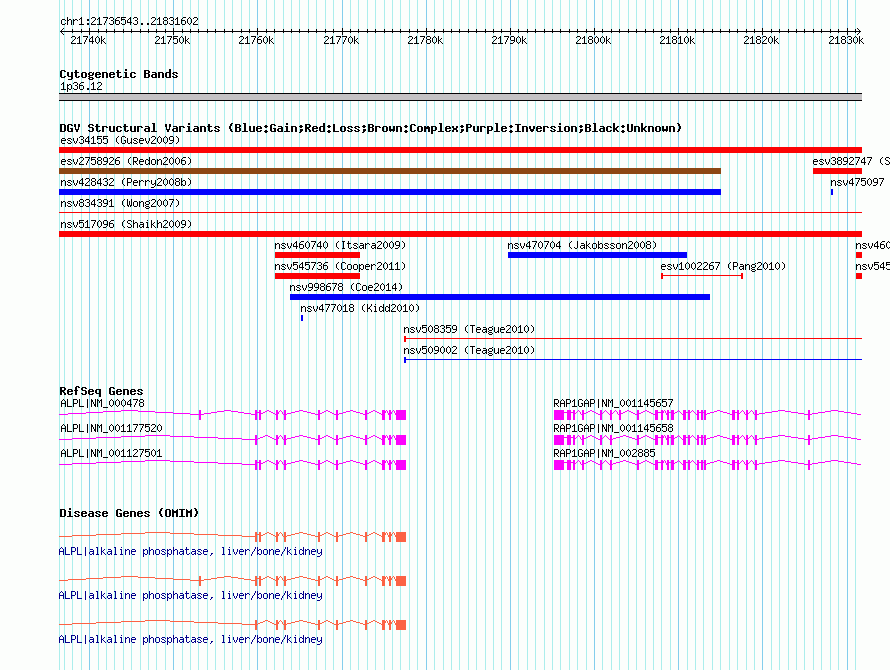The height and width of the screenshot is (670, 890).
Task: Select the small nsv477018 (Kidd2010) blue marker
Action: point(302,318)
